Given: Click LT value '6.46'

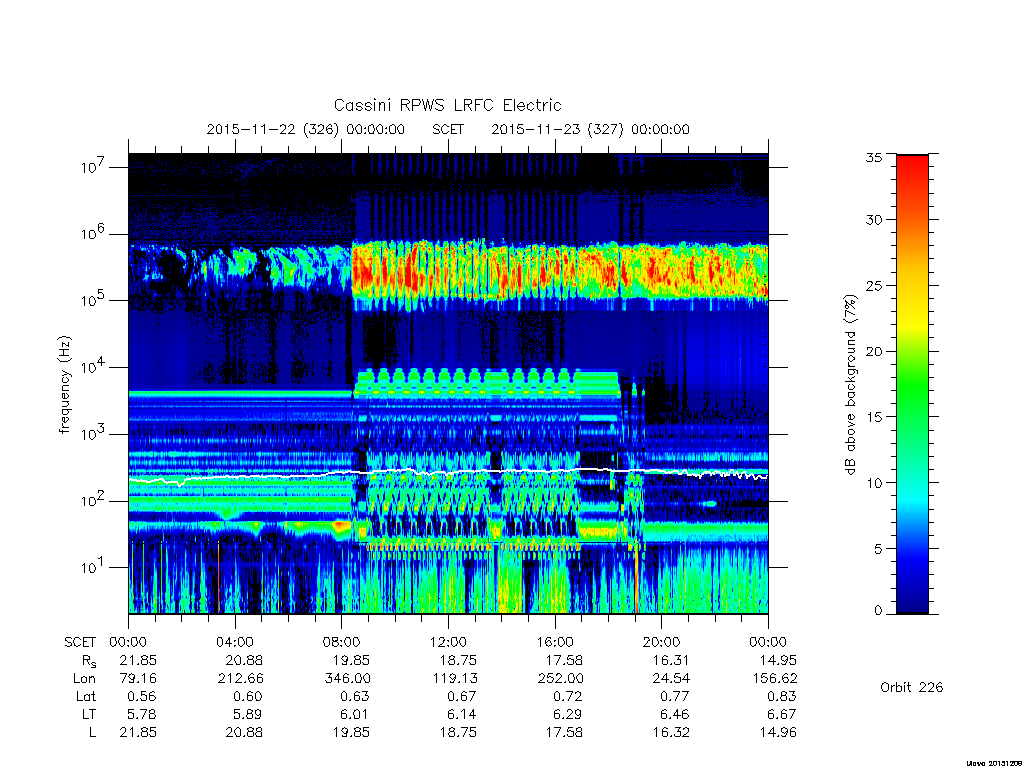Looking at the screenshot, I should (x=675, y=714).
